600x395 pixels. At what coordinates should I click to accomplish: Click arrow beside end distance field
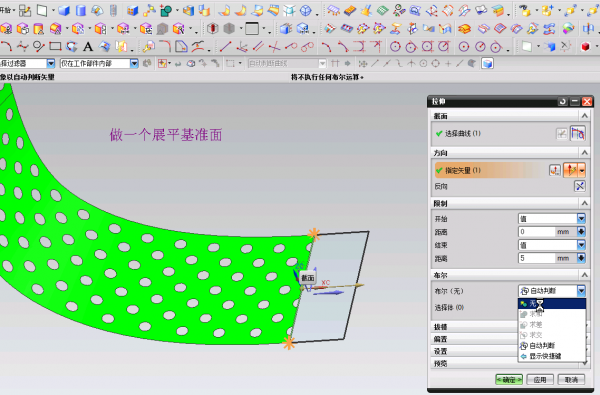(581, 258)
